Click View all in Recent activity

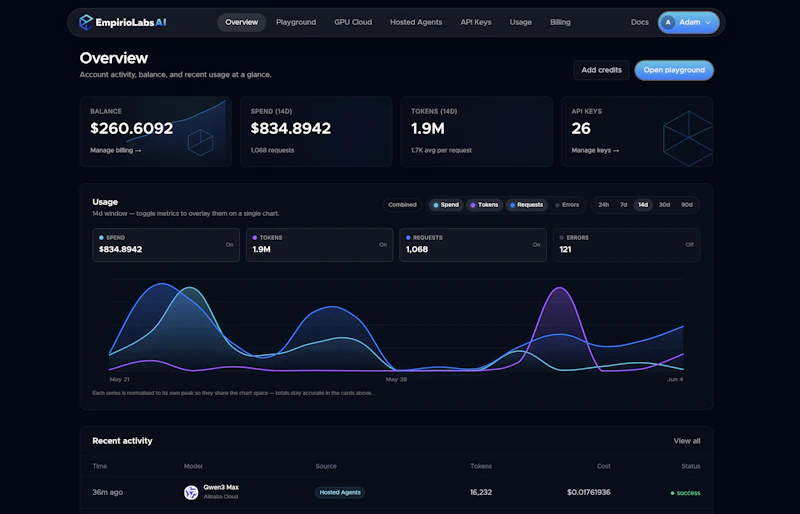point(687,441)
